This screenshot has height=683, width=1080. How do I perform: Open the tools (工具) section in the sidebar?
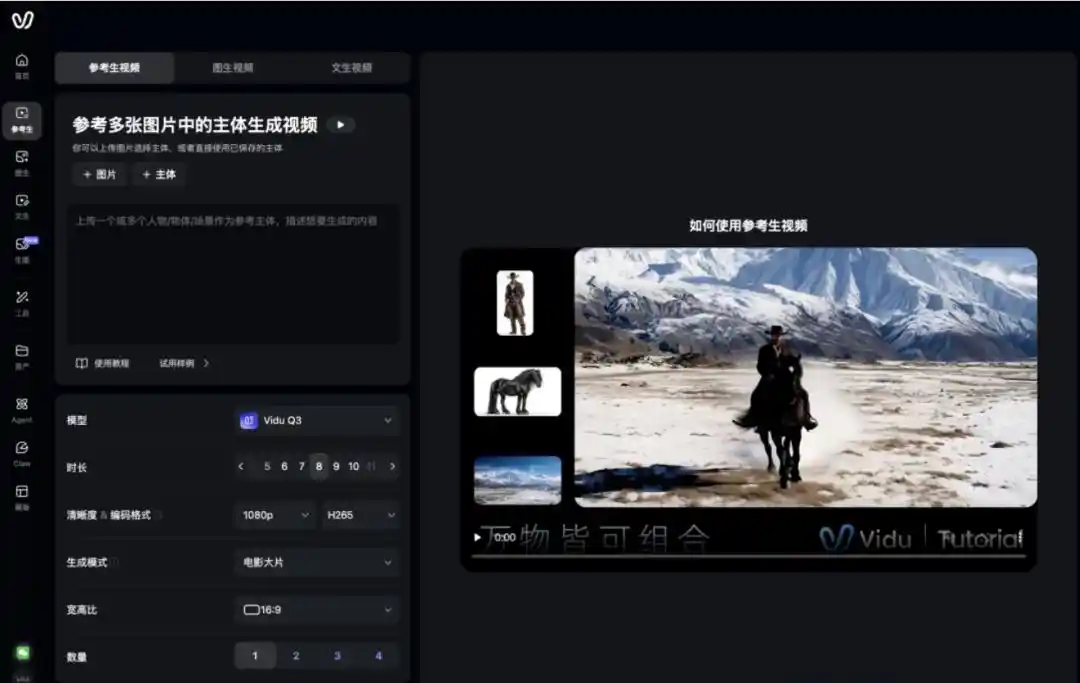pos(22,302)
